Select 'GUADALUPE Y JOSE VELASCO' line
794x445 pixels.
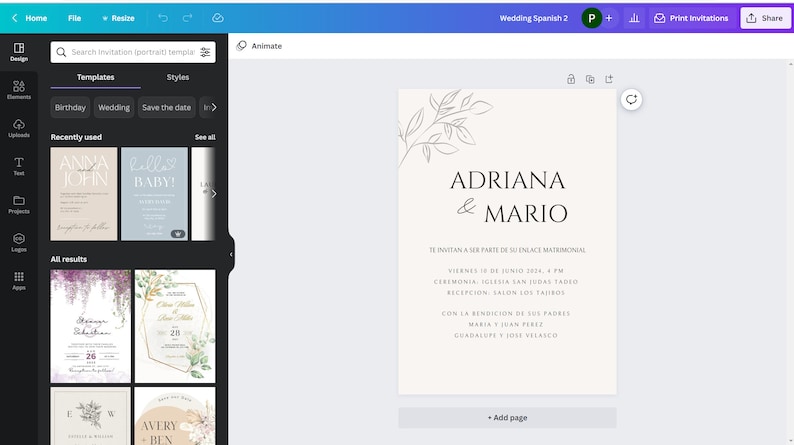pos(506,336)
